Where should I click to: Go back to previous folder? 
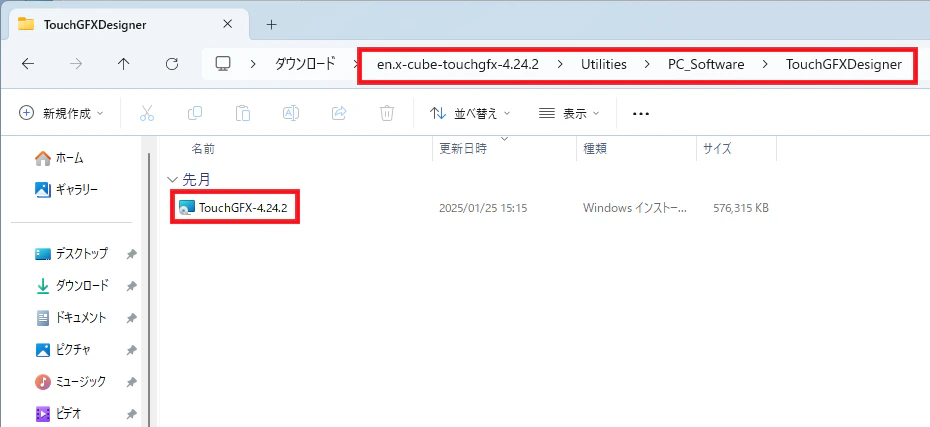click(28, 64)
